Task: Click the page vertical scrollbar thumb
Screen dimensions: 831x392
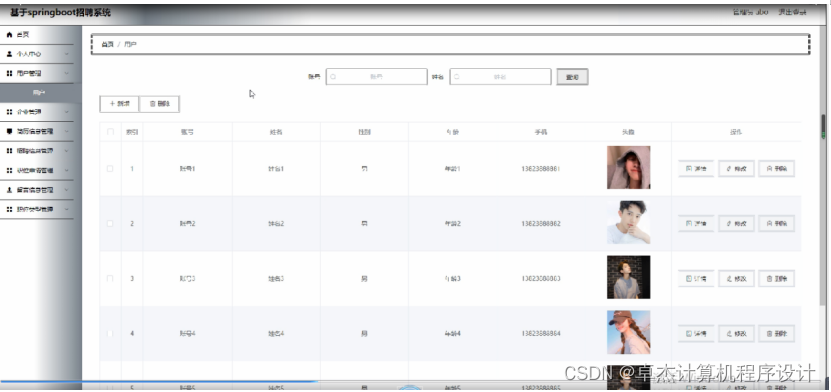Action: click(x=823, y=127)
